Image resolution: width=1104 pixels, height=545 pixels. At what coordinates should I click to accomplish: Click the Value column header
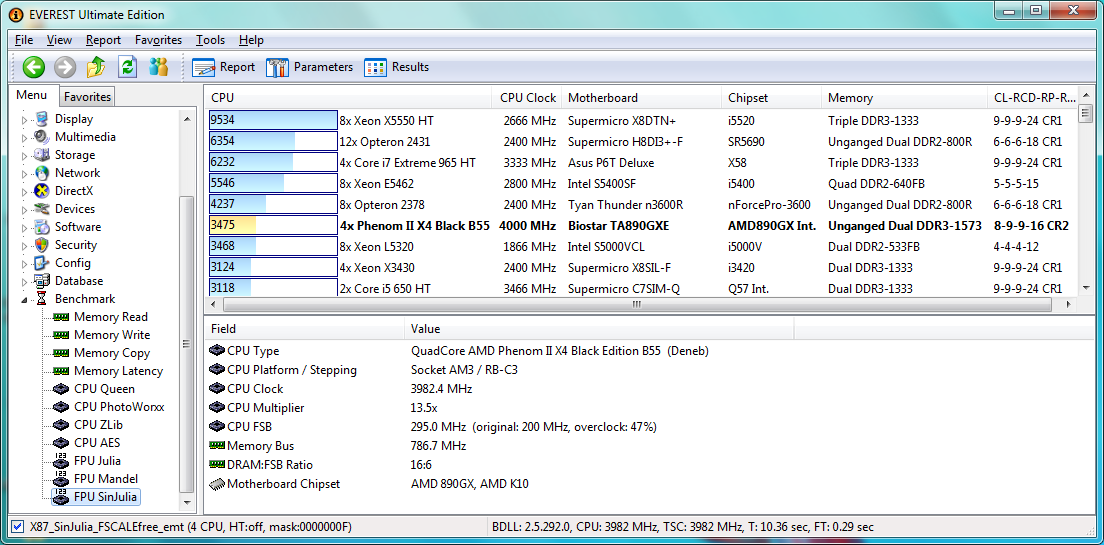click(x=599, y=329)
